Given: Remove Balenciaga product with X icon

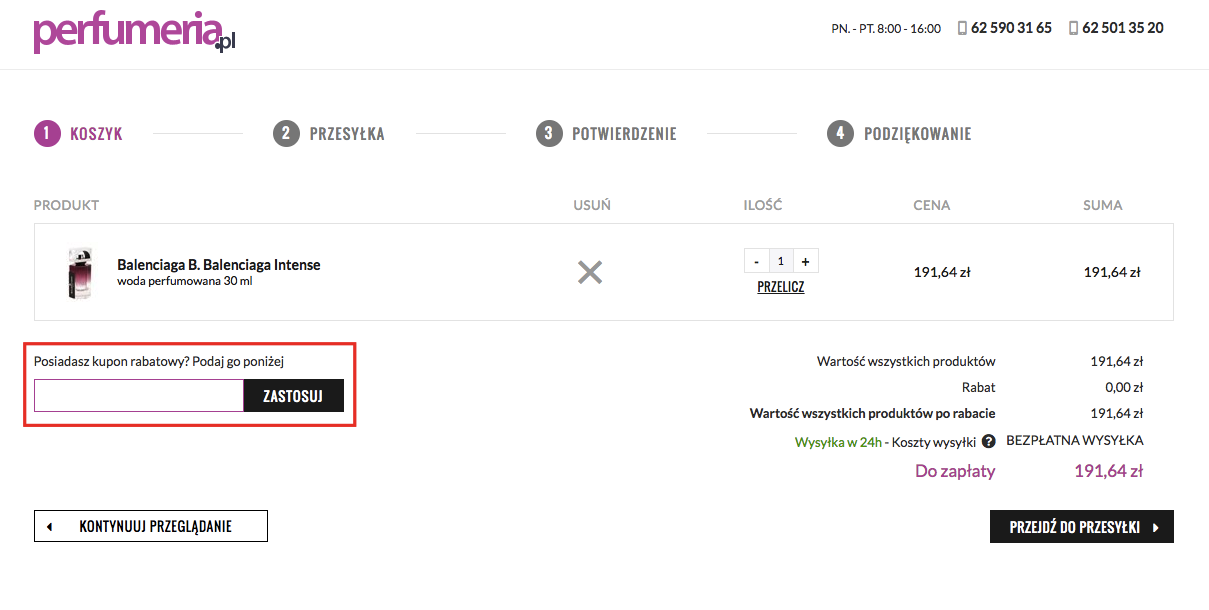Looking at the screenshot, I should click(x=590, y=272).
